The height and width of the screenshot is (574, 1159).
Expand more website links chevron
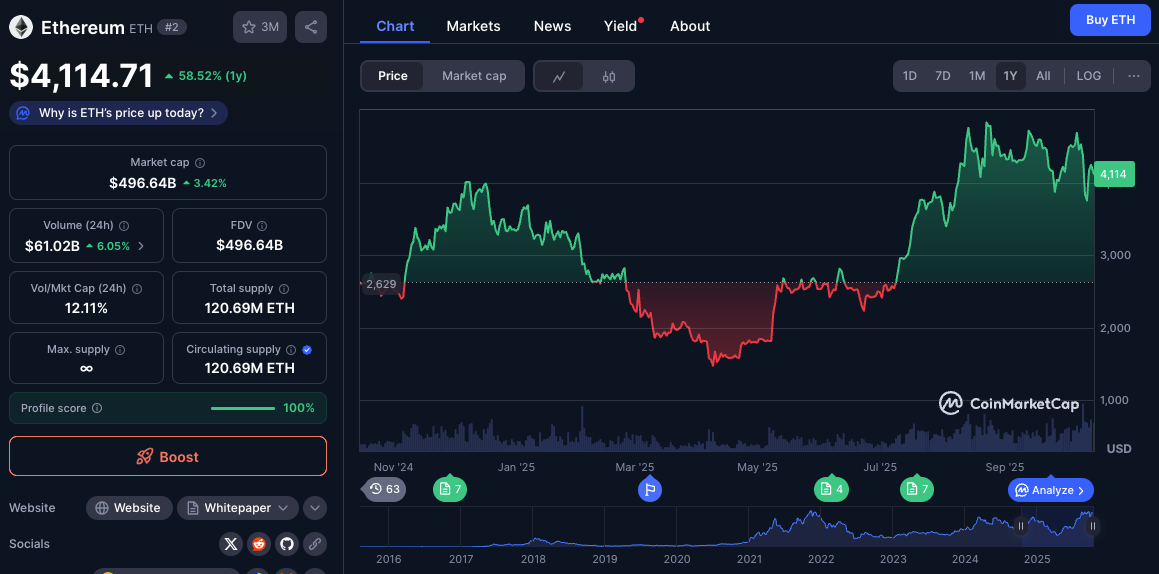[315, 508]
